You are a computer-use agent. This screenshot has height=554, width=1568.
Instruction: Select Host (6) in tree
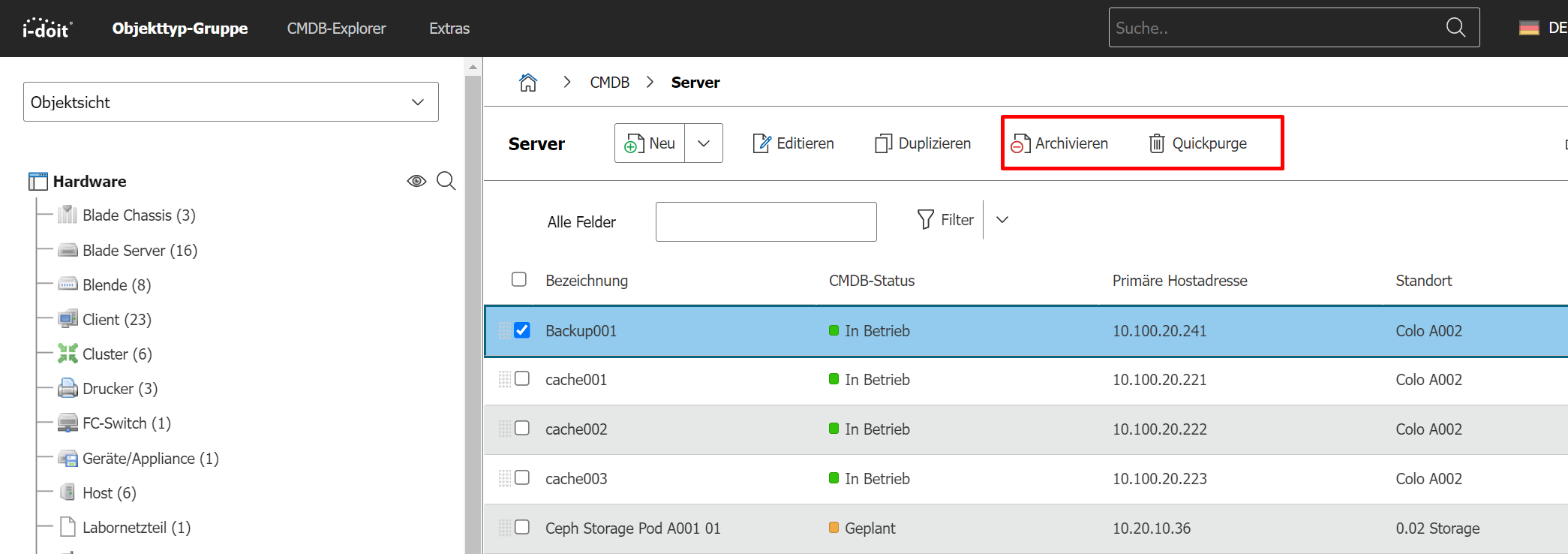pyautogui.click(x=110, y=493)
